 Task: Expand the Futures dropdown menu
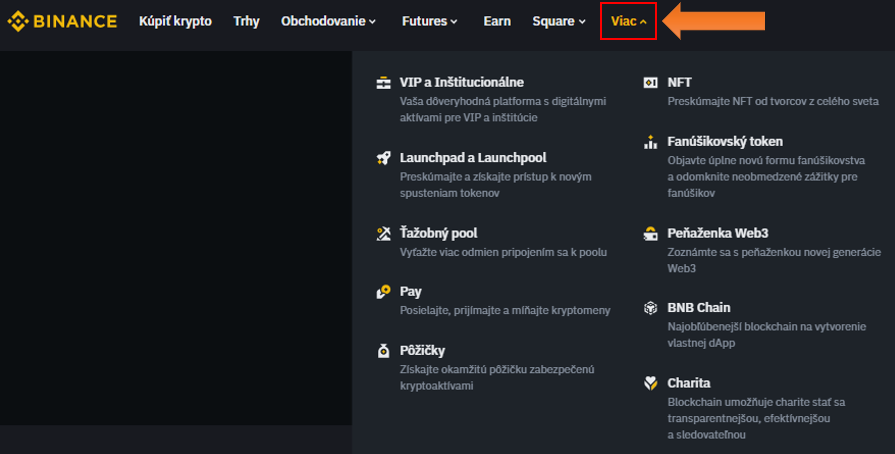429,21
